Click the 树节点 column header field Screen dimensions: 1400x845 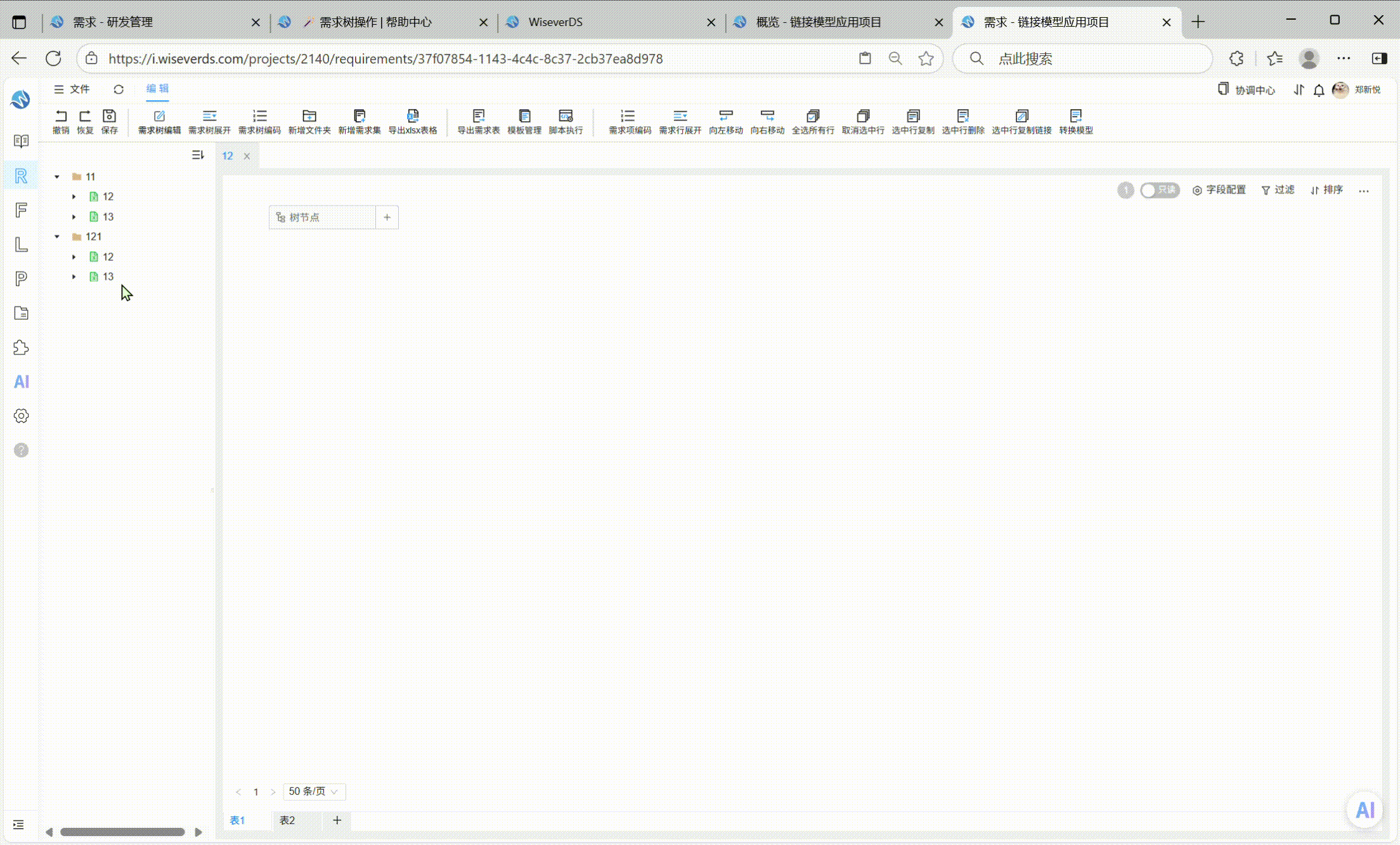(322, 218)
